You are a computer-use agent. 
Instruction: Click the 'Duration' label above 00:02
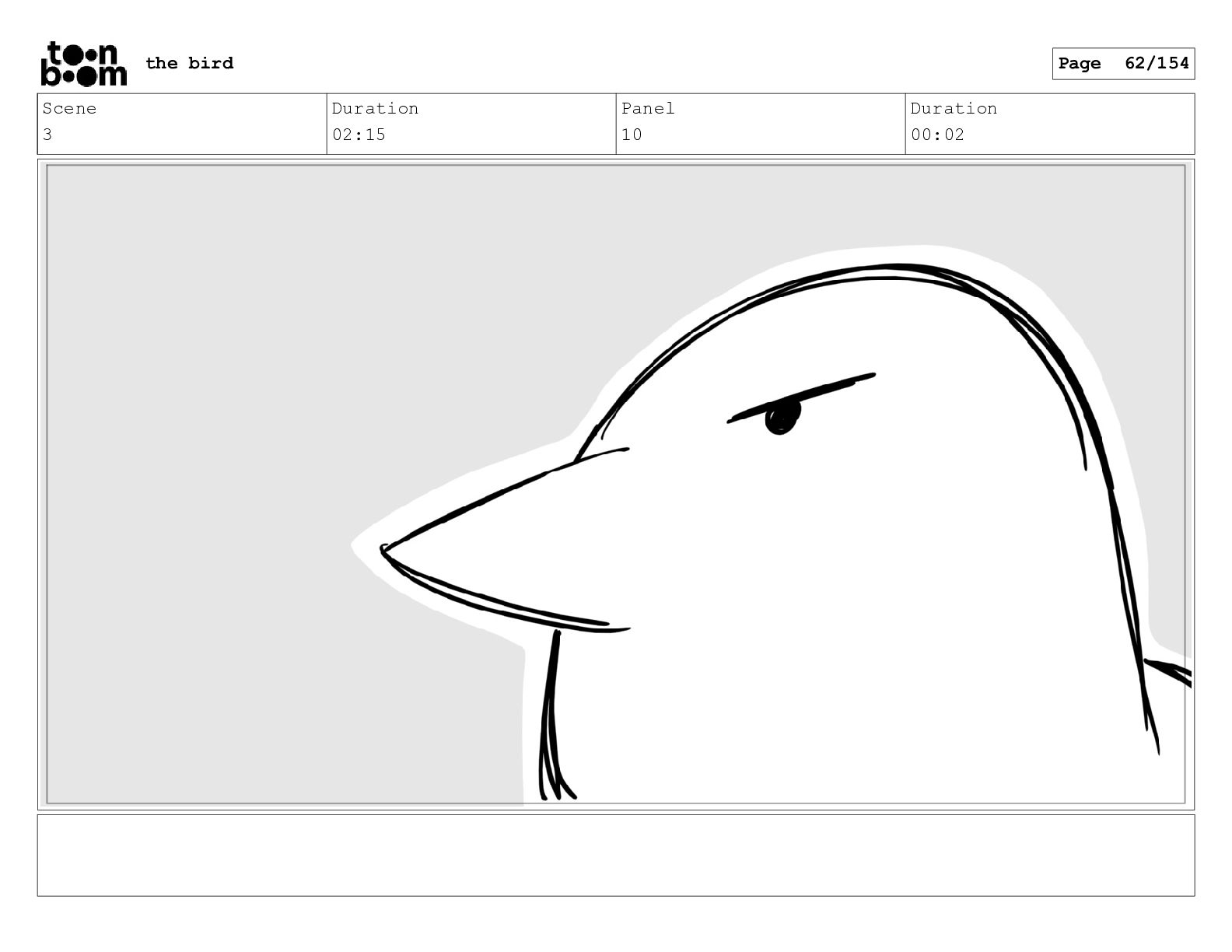(954, 108)
